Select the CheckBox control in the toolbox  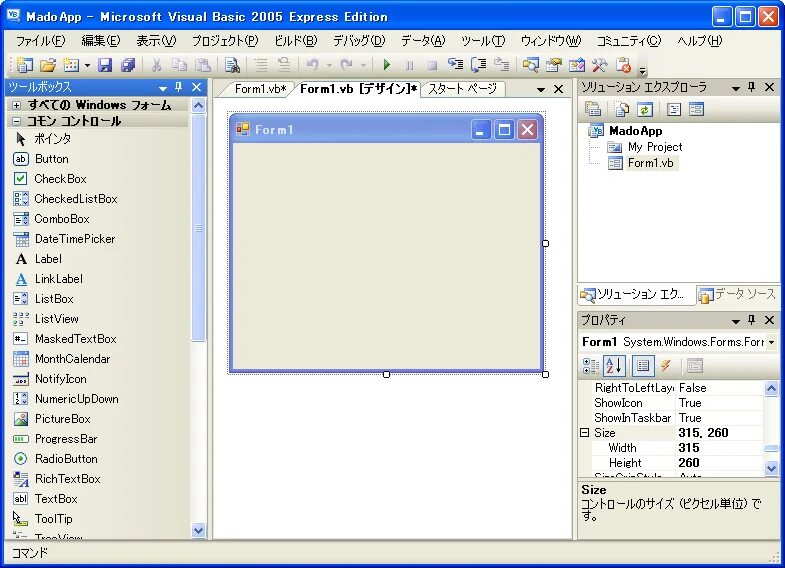(x=60, y=179)
